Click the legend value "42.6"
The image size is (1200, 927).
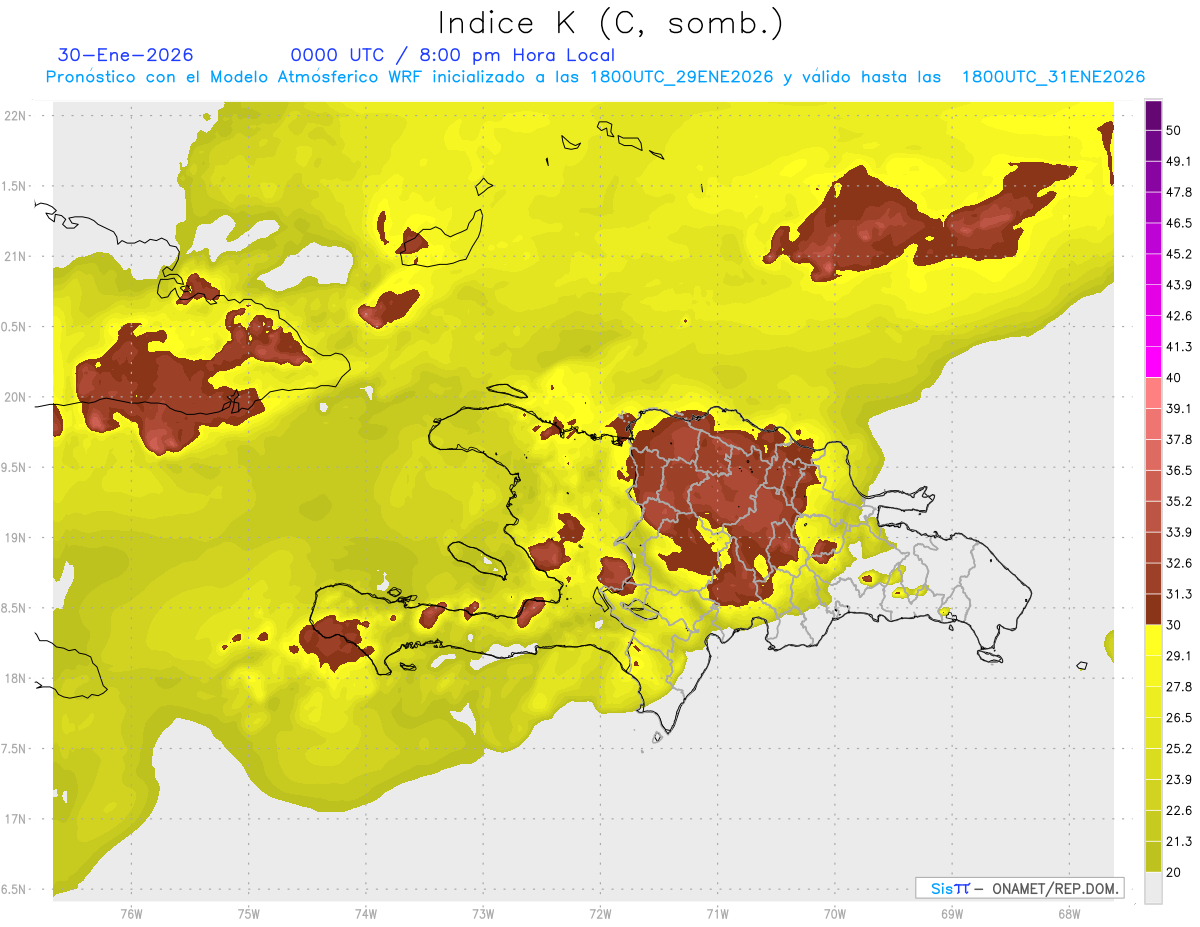pyautogui.click(x=1179, y=316)
